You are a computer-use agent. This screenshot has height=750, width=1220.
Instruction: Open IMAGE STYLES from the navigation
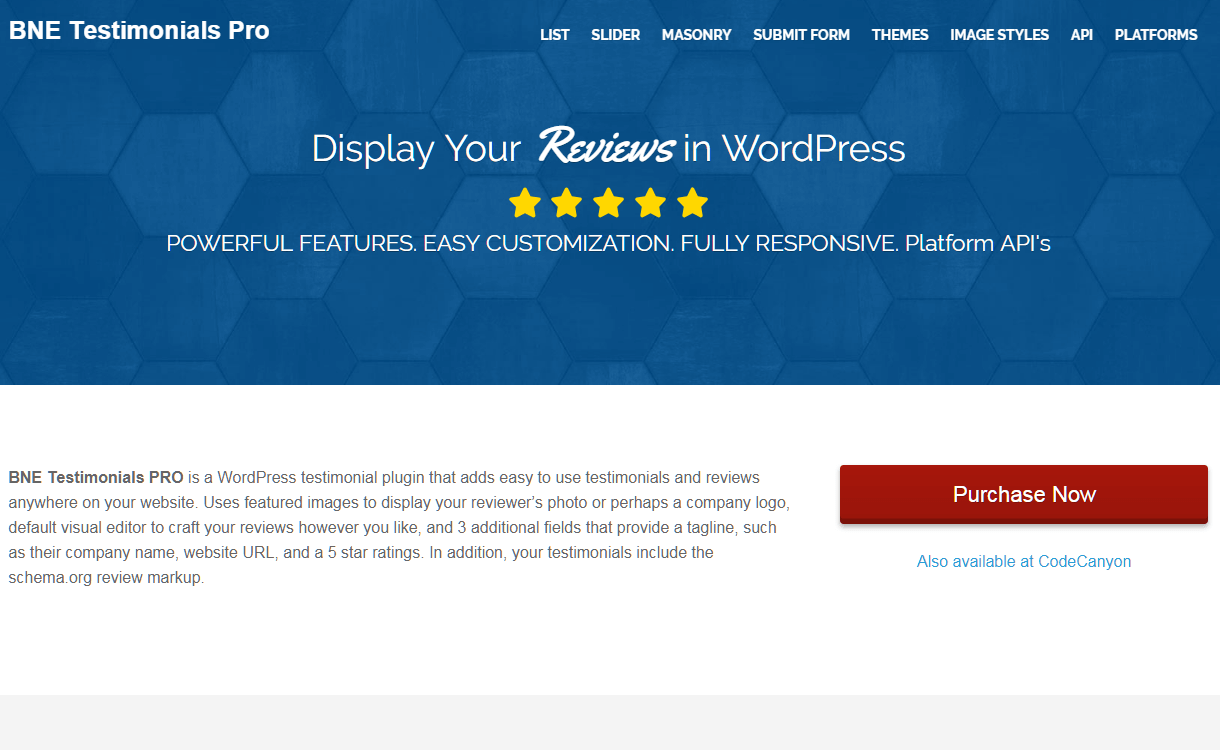coord(999,34)
